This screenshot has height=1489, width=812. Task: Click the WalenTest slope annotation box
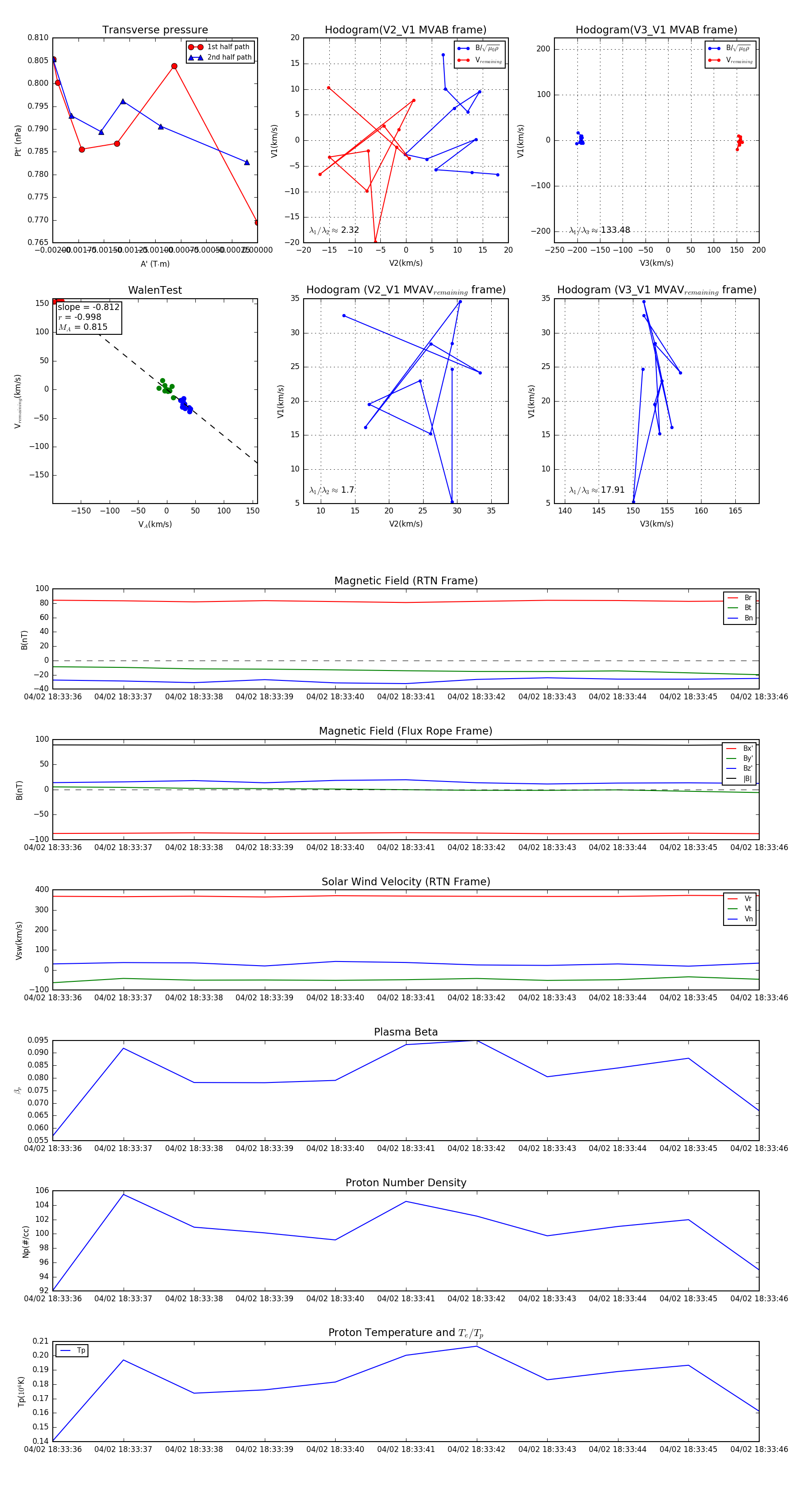click(89, 317)
